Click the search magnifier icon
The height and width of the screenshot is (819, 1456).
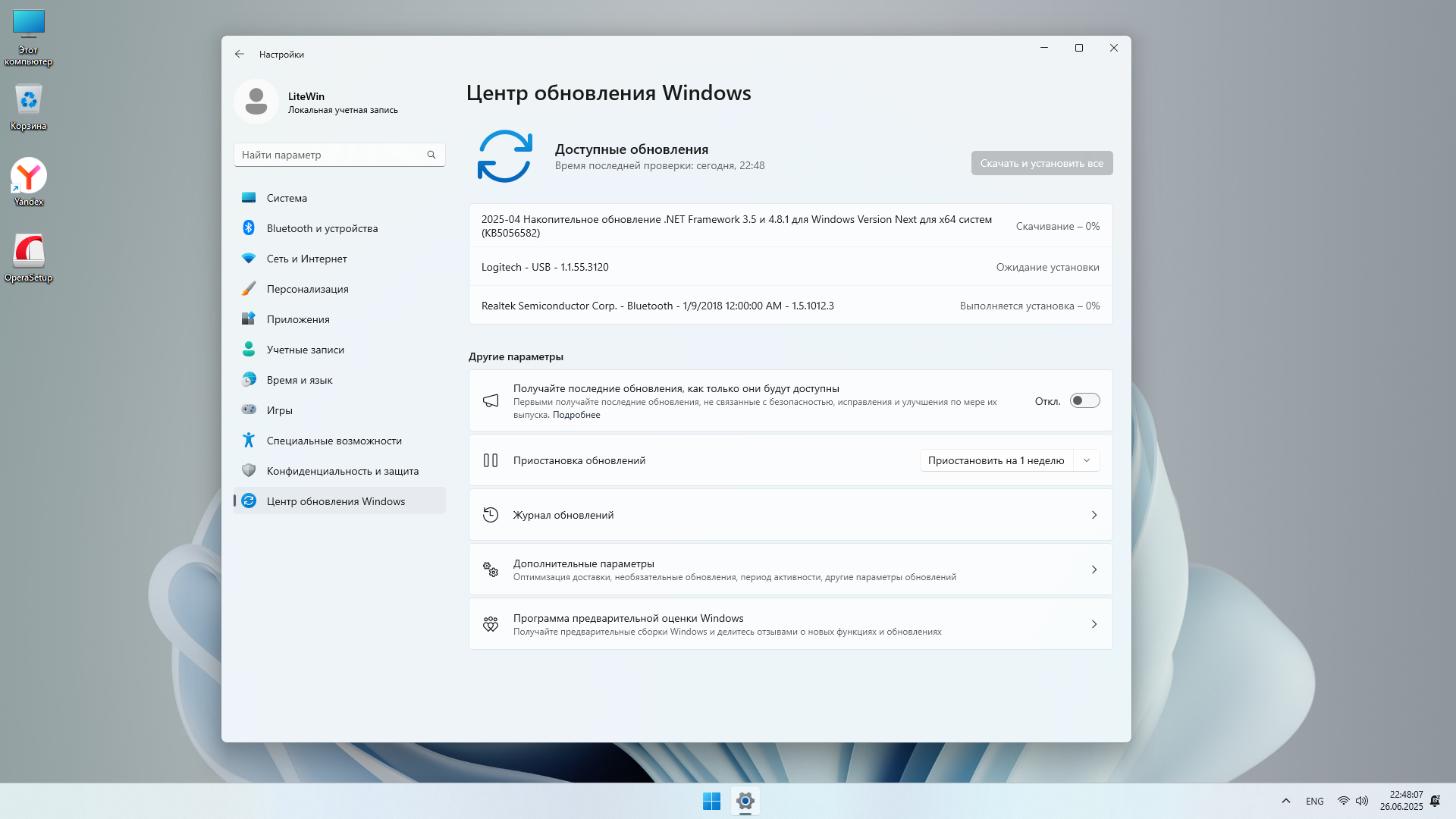click(x=431, y=155)
